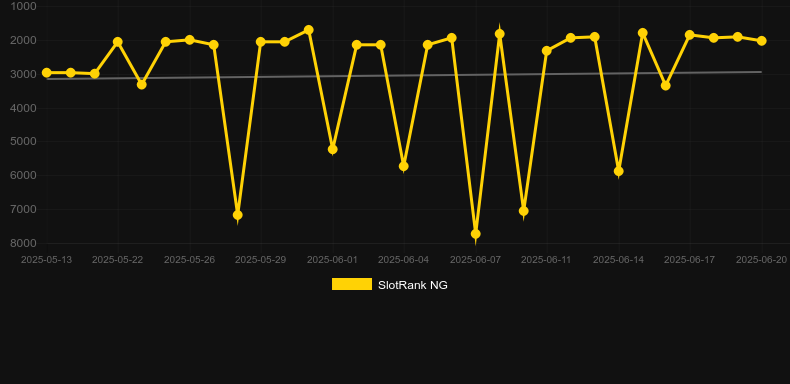Click the data point at 2025-05-29

pos(261,42)
